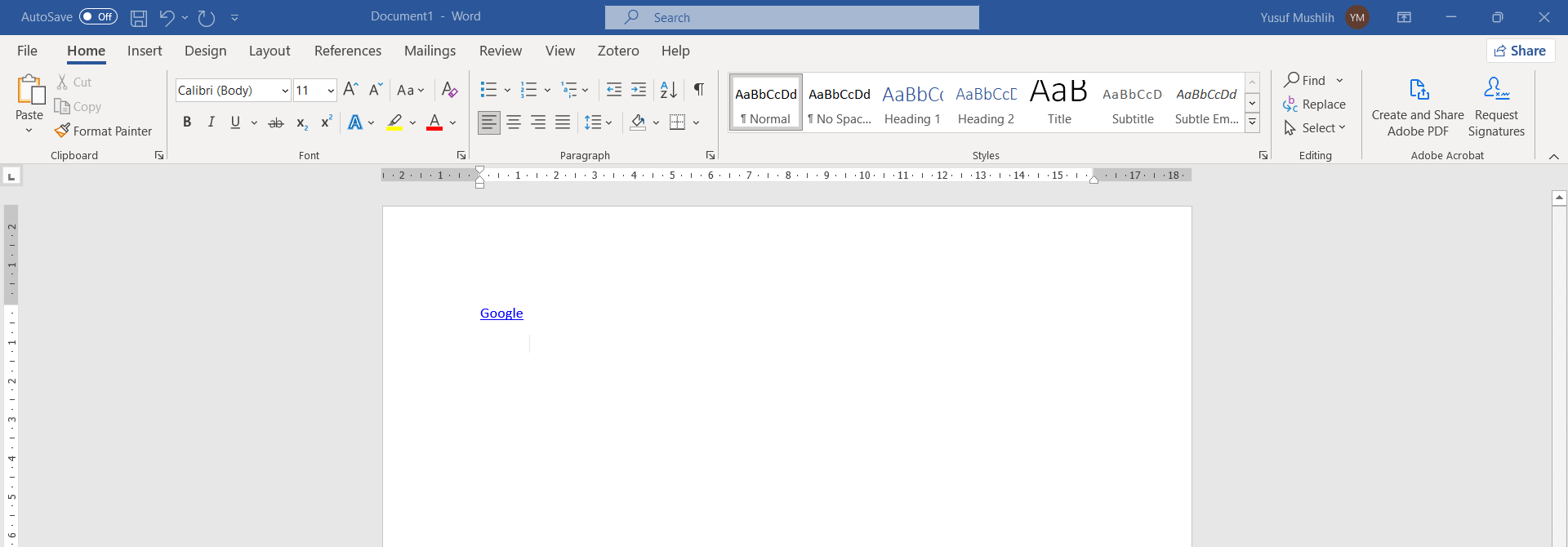1568x547 pixels.
Task: Apply the Heading 1 style
Action: pos(912,103)
